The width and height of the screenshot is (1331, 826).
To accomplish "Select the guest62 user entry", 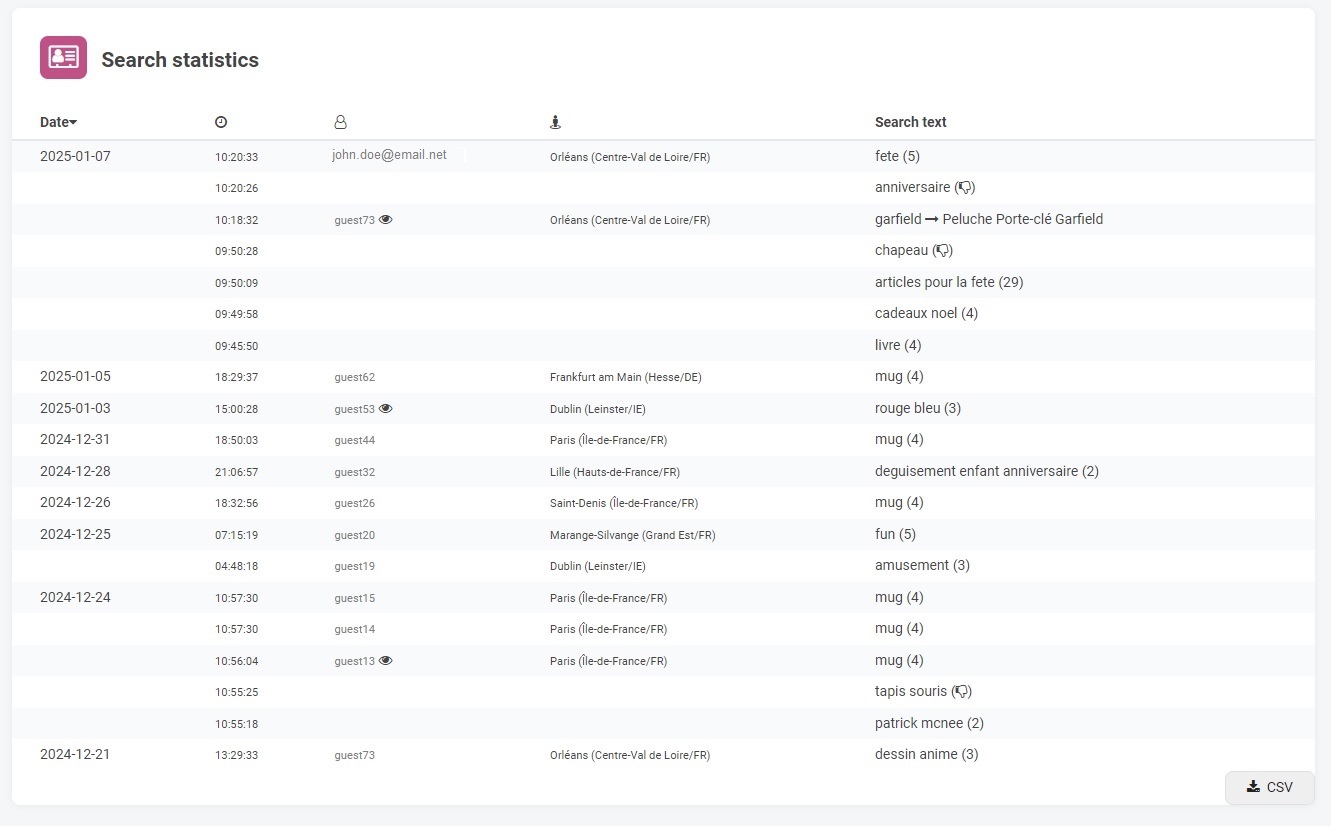I will (x=354, y=377).
